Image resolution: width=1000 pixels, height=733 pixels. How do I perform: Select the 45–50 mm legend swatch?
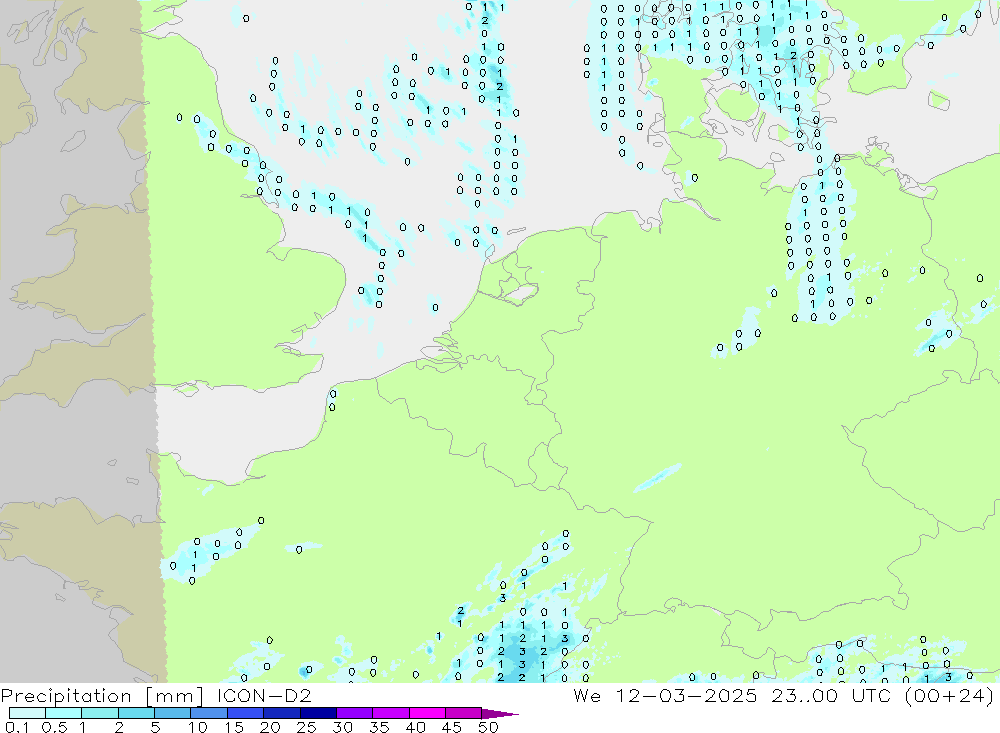[464, 713]
